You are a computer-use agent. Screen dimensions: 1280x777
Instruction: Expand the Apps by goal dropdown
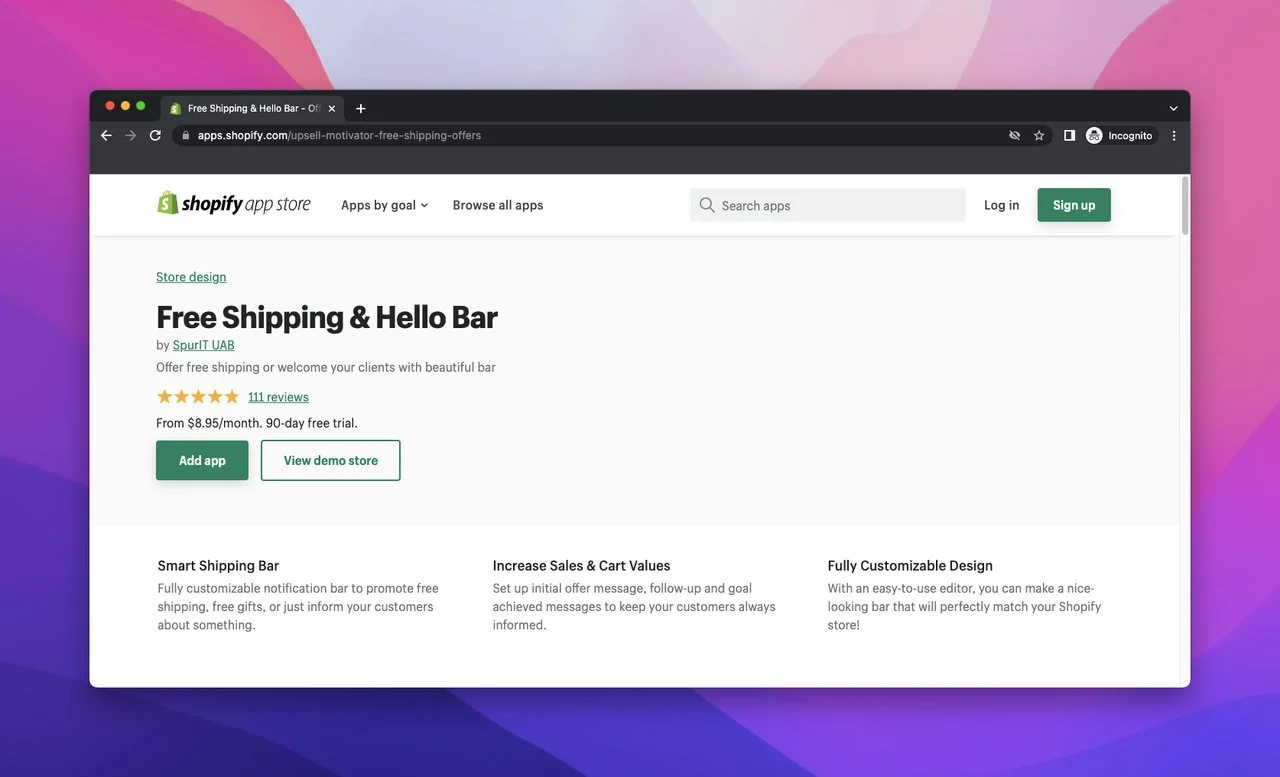coord(384,205)
